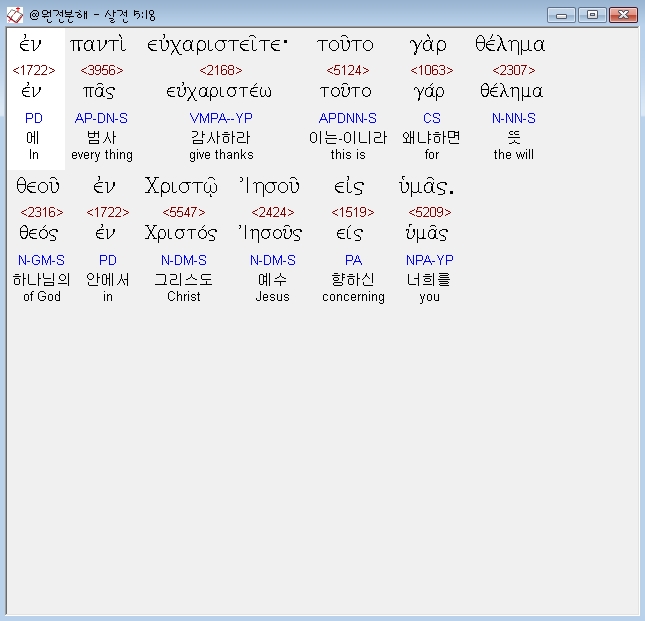The image size is (645, 621).
Task: Click parsing code NPA-YP
Action: pyautogui.click(x=429, y=260)
